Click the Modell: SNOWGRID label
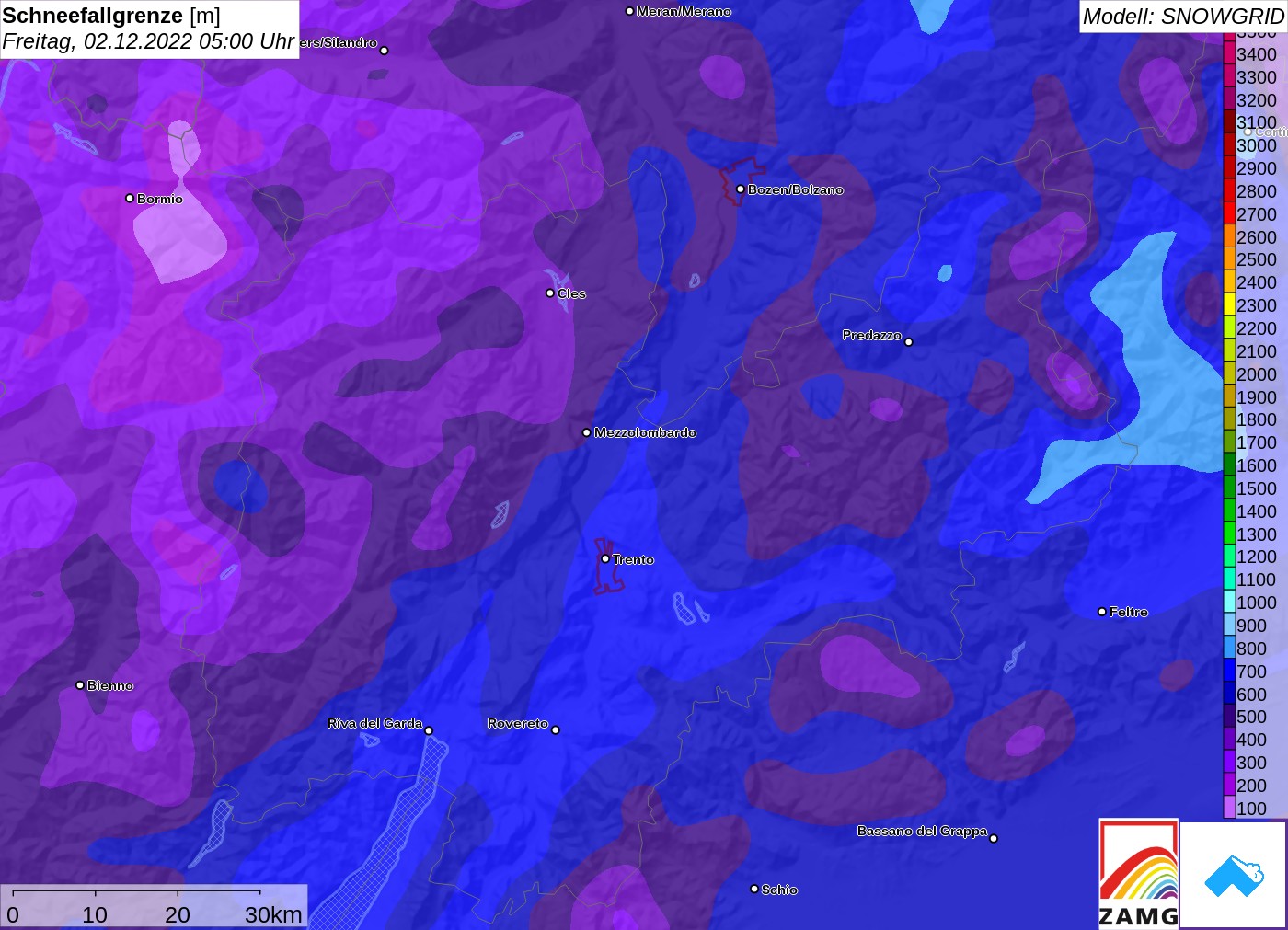 [1183, 17]
